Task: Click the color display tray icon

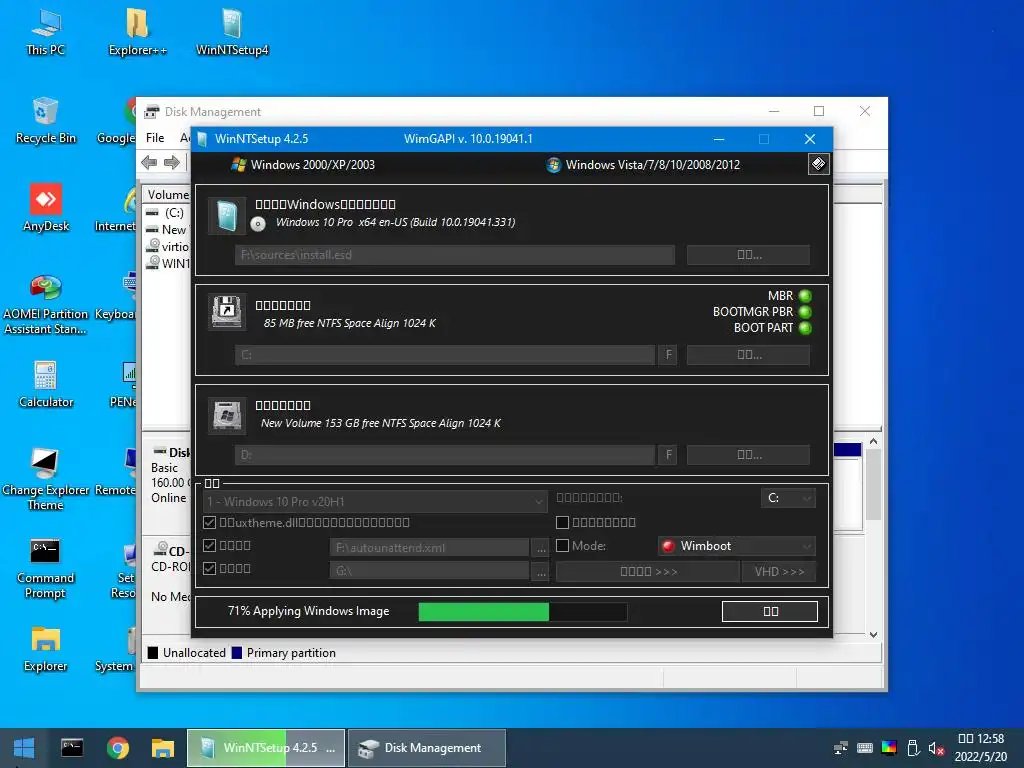Action: (x=889, y=748)
